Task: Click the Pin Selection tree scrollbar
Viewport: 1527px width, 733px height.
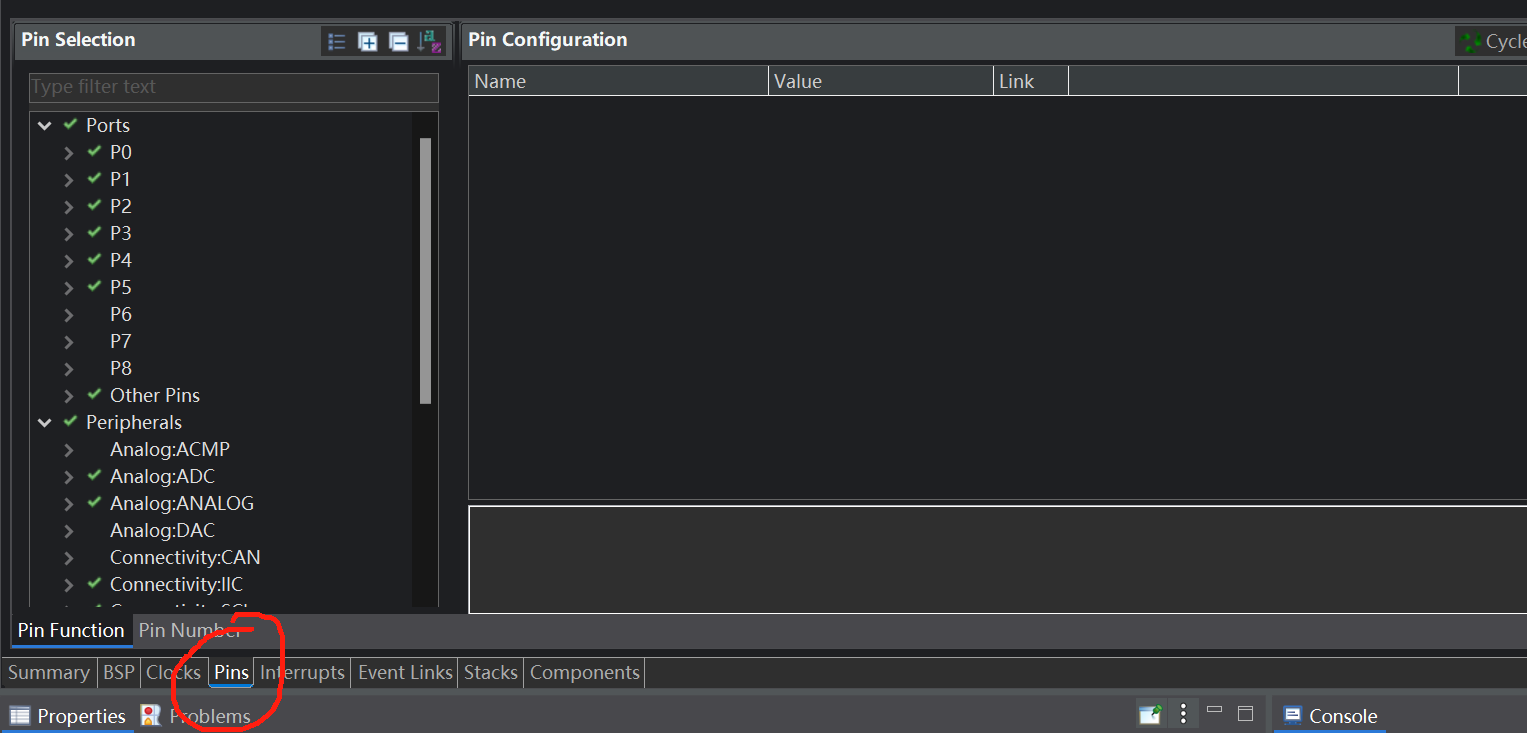Action: tap(425, 270)
